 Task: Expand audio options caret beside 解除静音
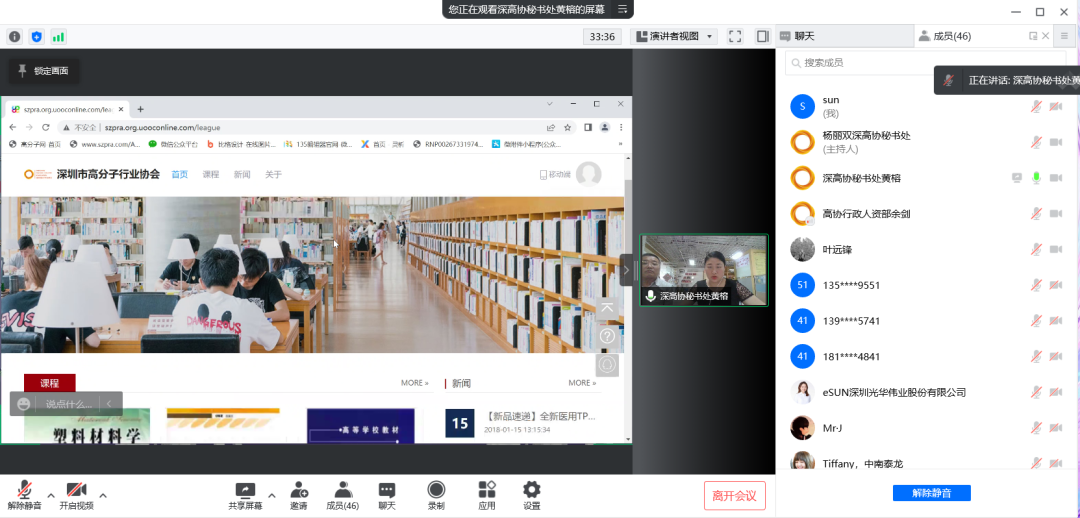pyautogui.click(x=51, y=495)
